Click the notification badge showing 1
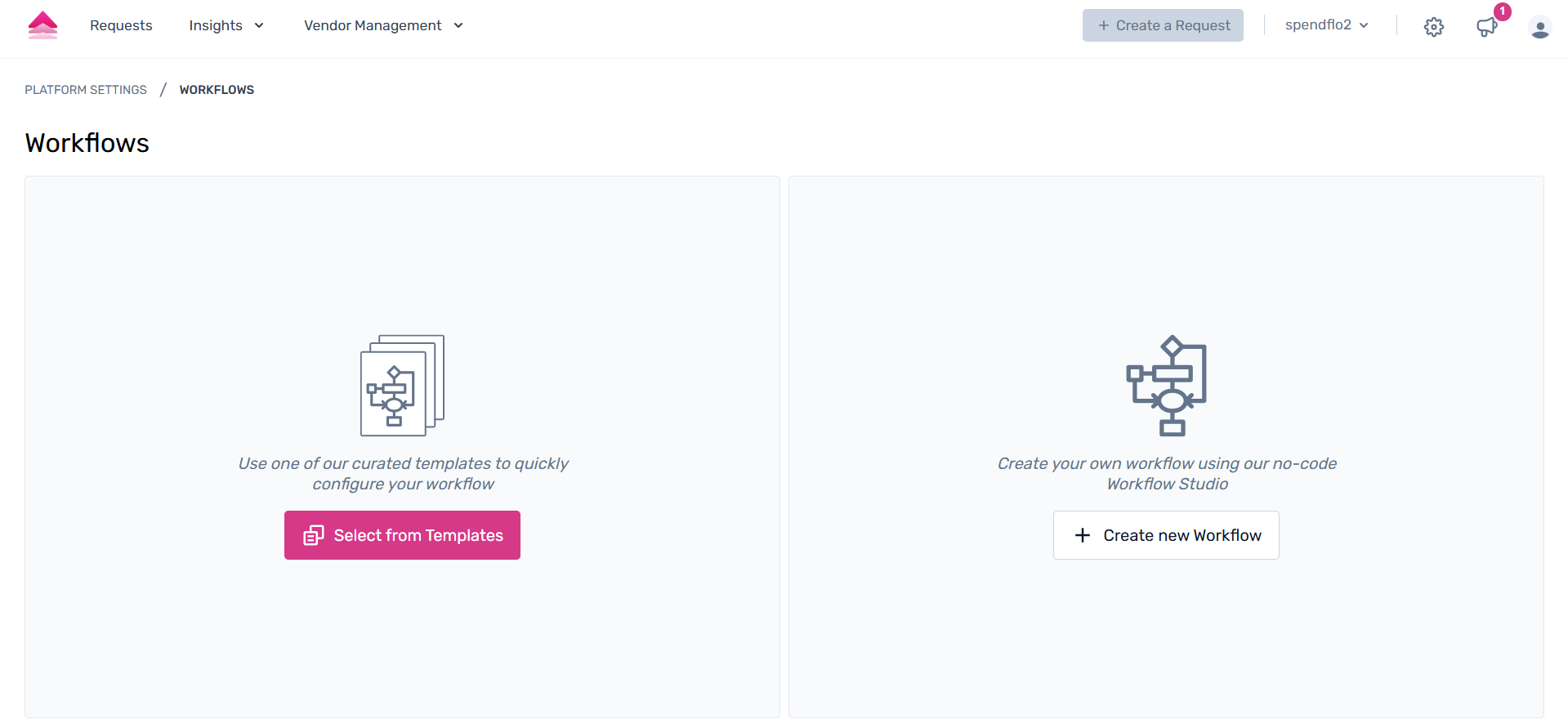The image size is (1568, 728). [x=1502, y=11]
